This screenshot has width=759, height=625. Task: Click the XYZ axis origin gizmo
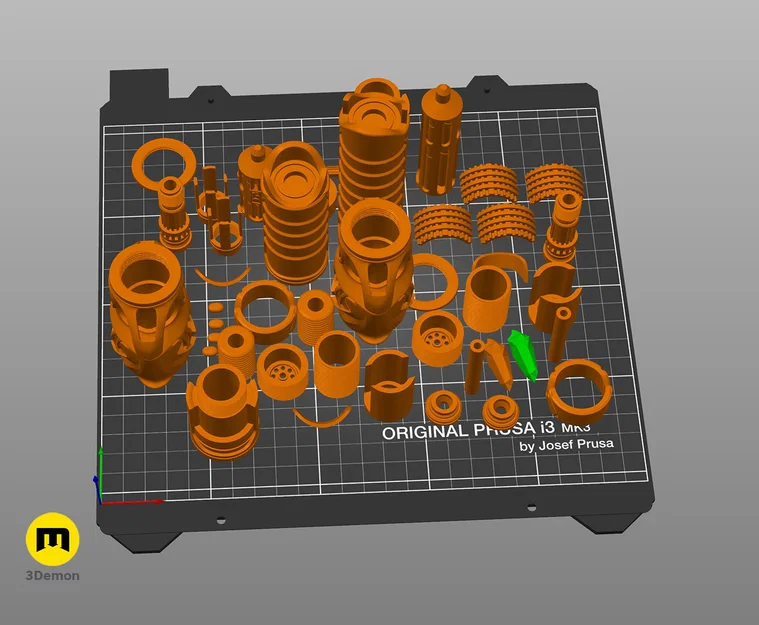pyautogui.click(x=101, y=501)
